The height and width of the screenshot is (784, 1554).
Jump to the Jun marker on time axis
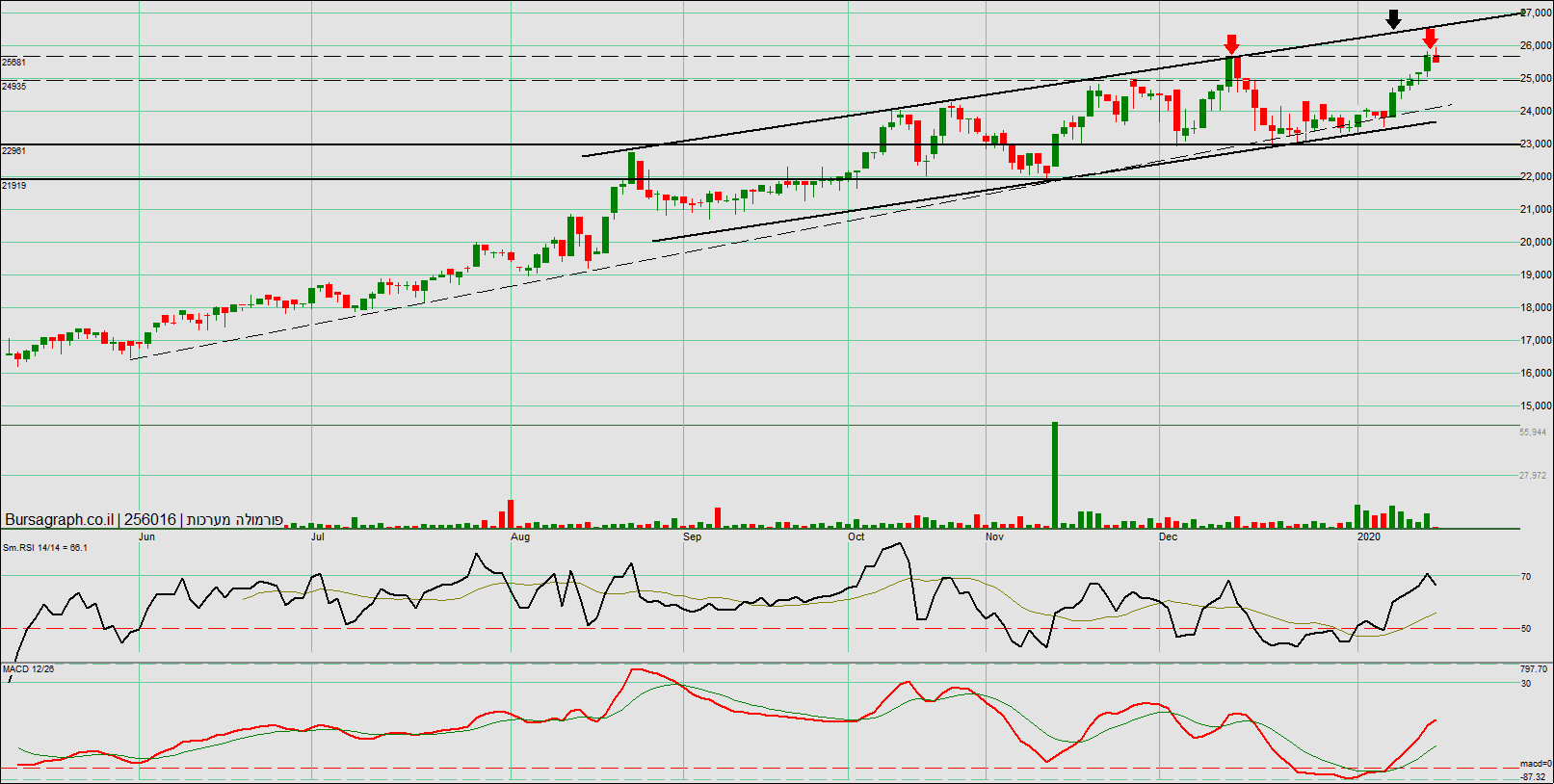coord(146,537)
